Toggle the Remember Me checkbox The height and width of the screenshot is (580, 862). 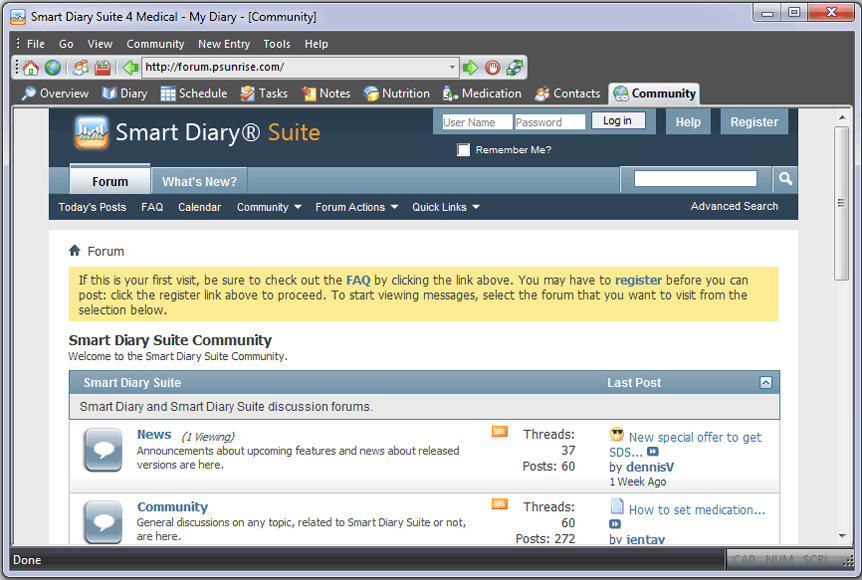[x=463, y=150]
